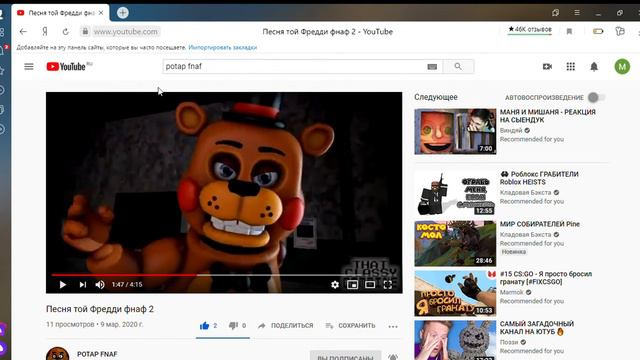Open the on-screen keyboard icon in search
The height and width of the screenshot is (360, 640).
432,67
